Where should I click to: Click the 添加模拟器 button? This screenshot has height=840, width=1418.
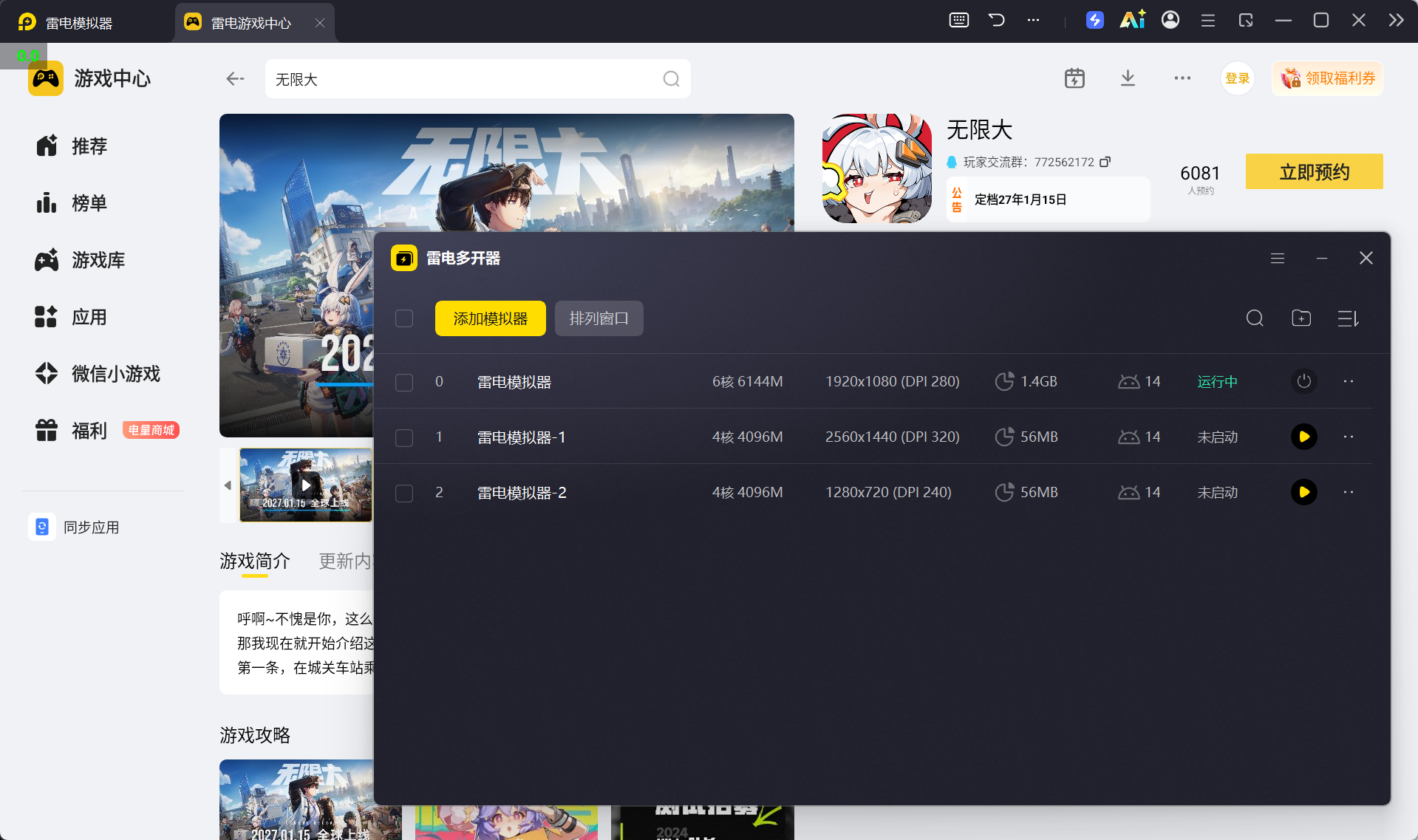pyautogui.click(x=491, y=318)
